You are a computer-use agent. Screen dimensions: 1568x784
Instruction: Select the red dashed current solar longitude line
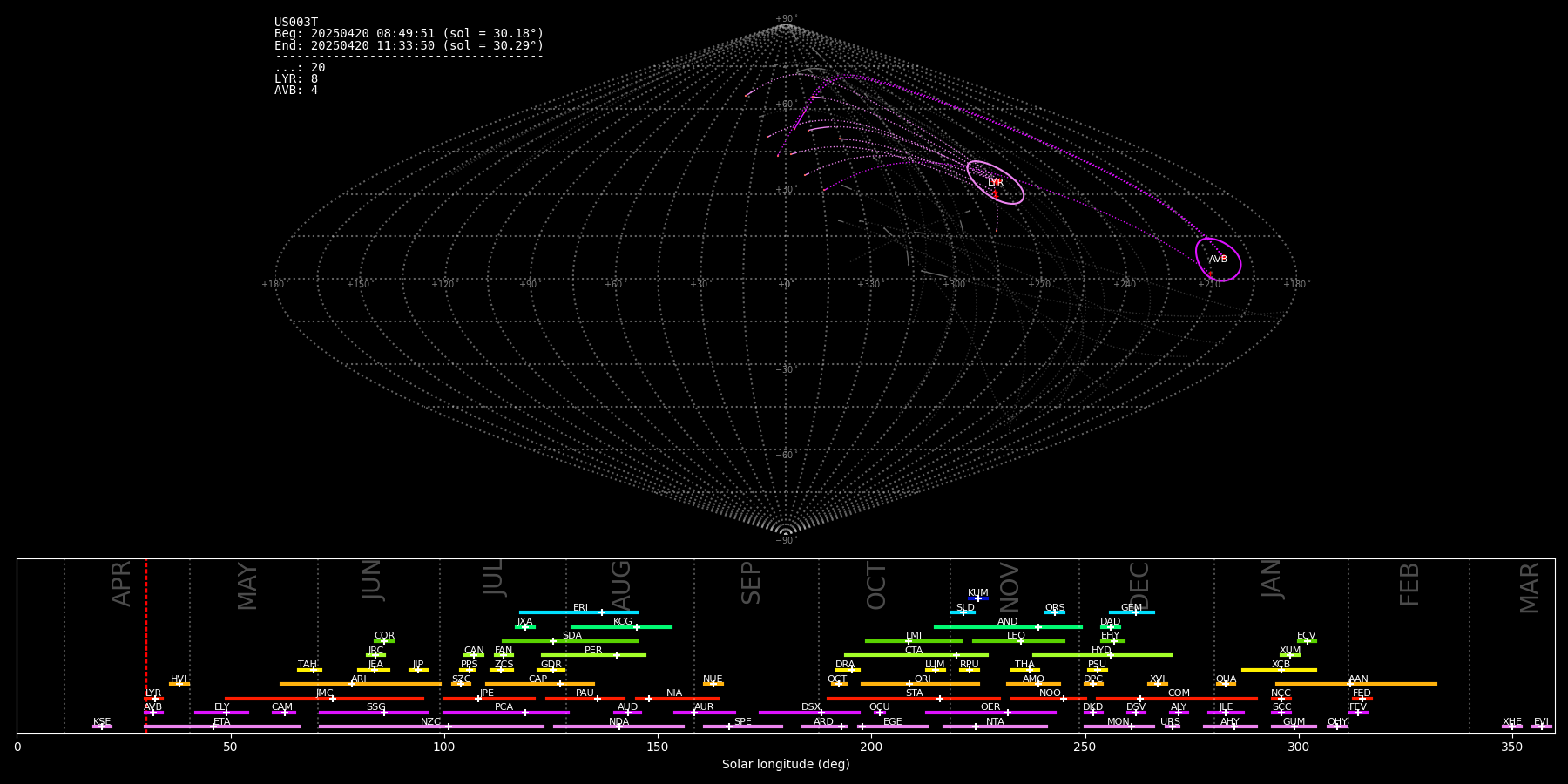point(146,645)
